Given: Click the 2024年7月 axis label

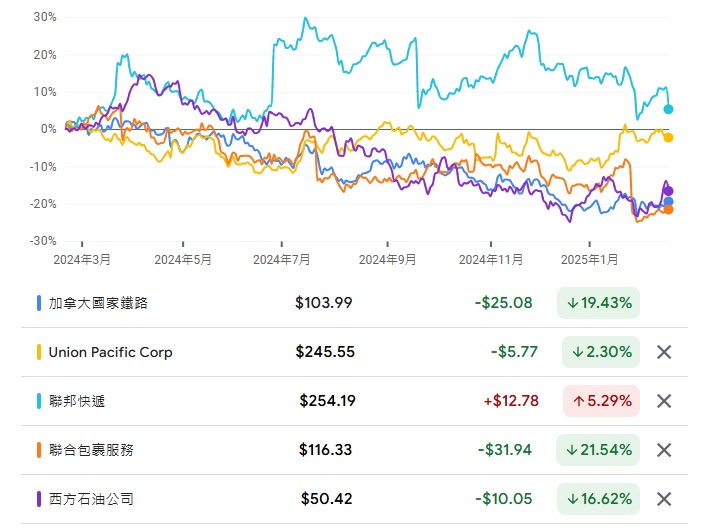Looking at the screenshot, I should (282, 260).
